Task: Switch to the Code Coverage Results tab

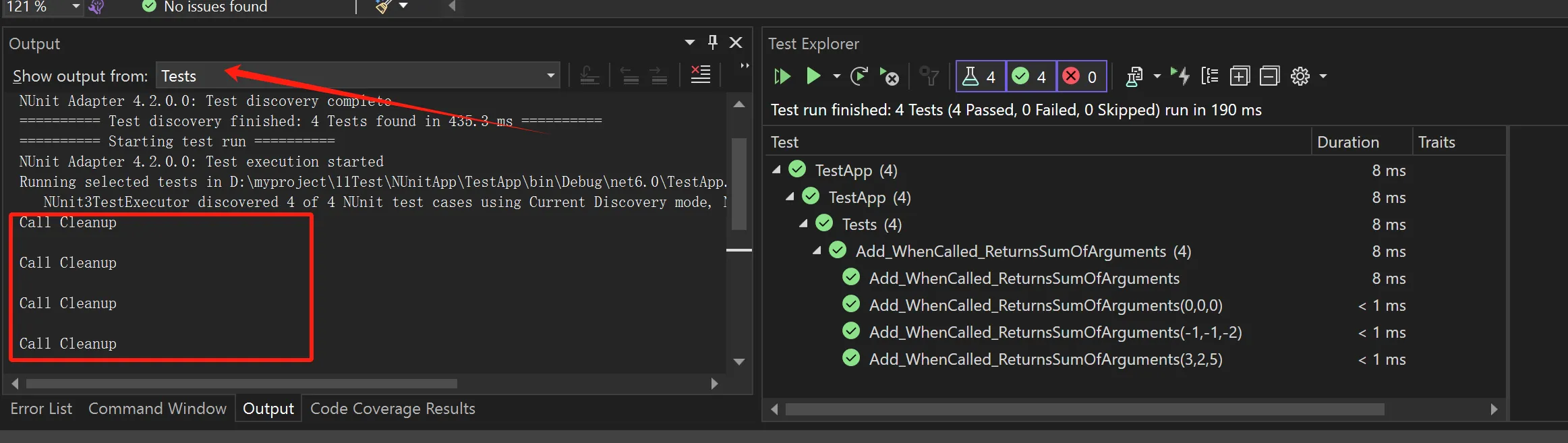Action: [393, 409]
